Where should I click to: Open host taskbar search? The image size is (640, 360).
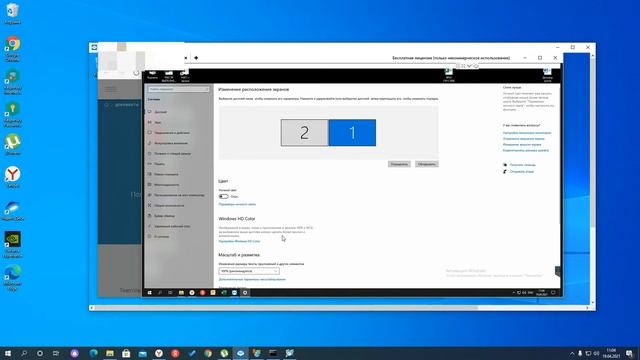click(x=24, y=353)
